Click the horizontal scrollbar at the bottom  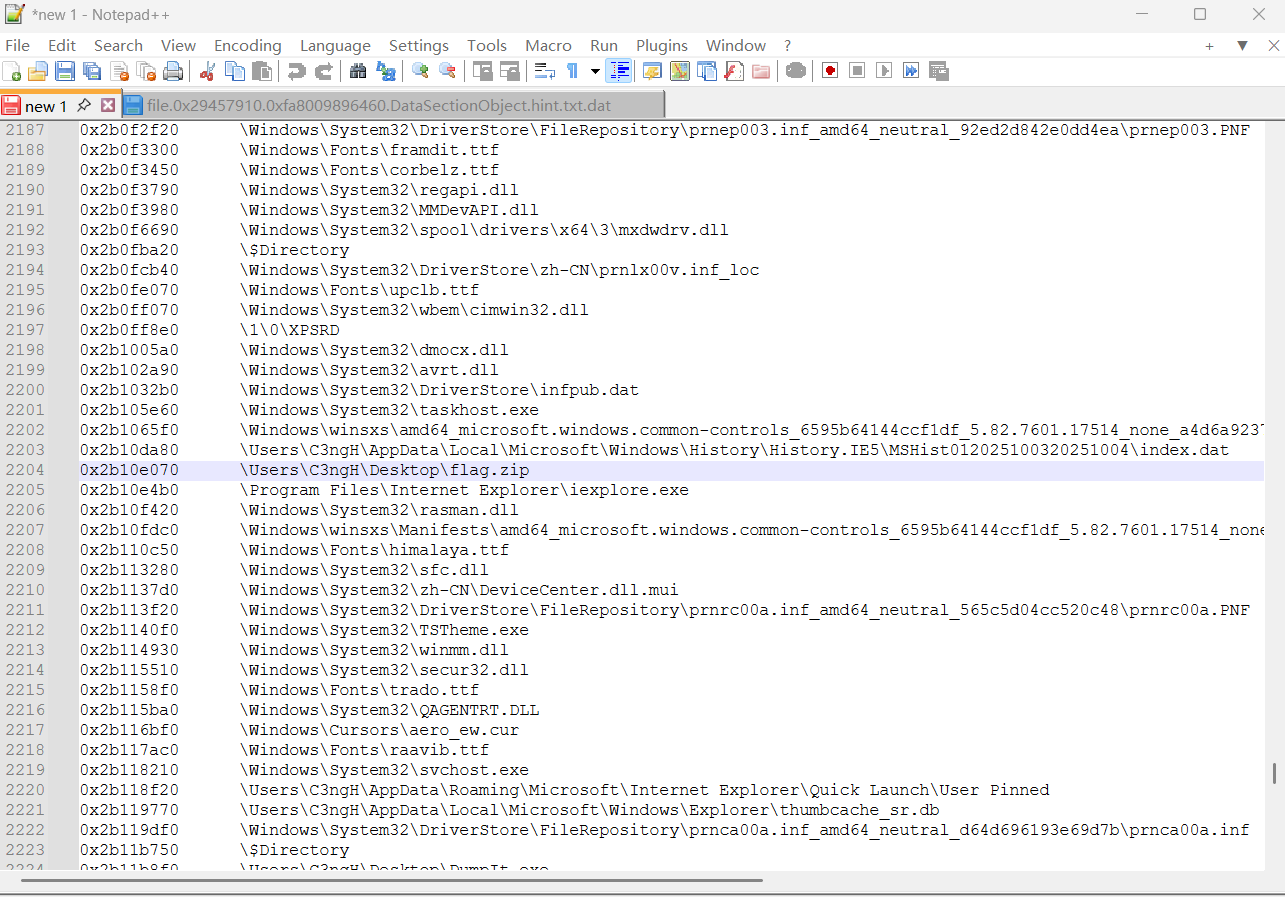(x=390, y=880)
